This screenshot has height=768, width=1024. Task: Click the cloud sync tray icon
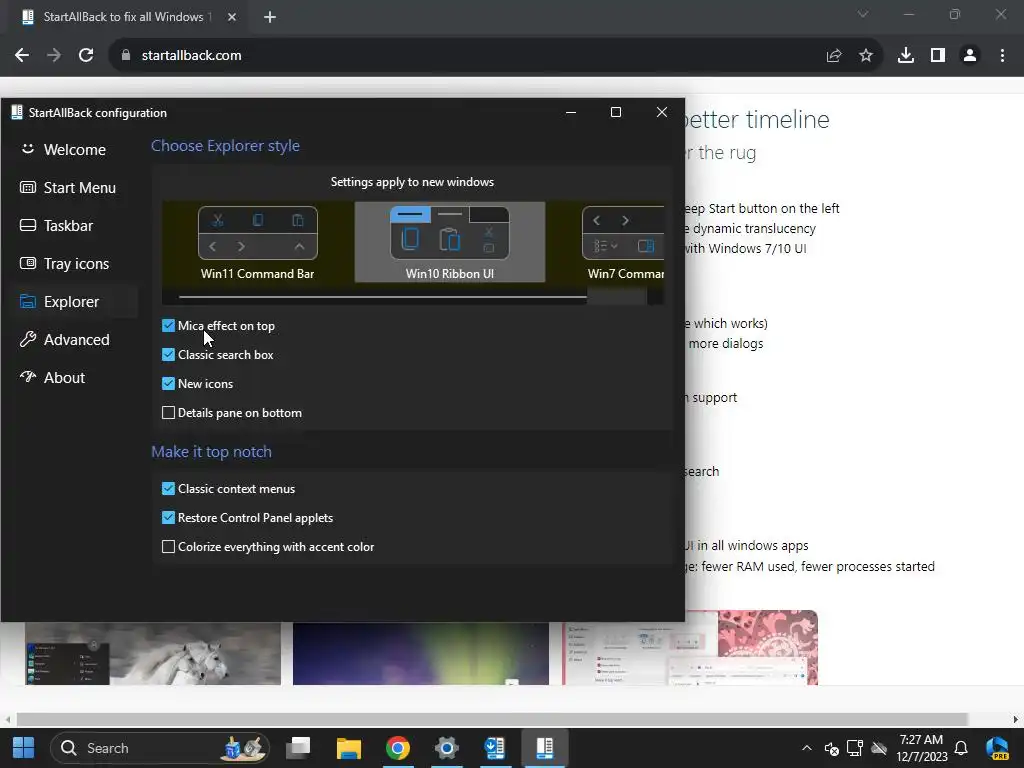tap(879, 748)
